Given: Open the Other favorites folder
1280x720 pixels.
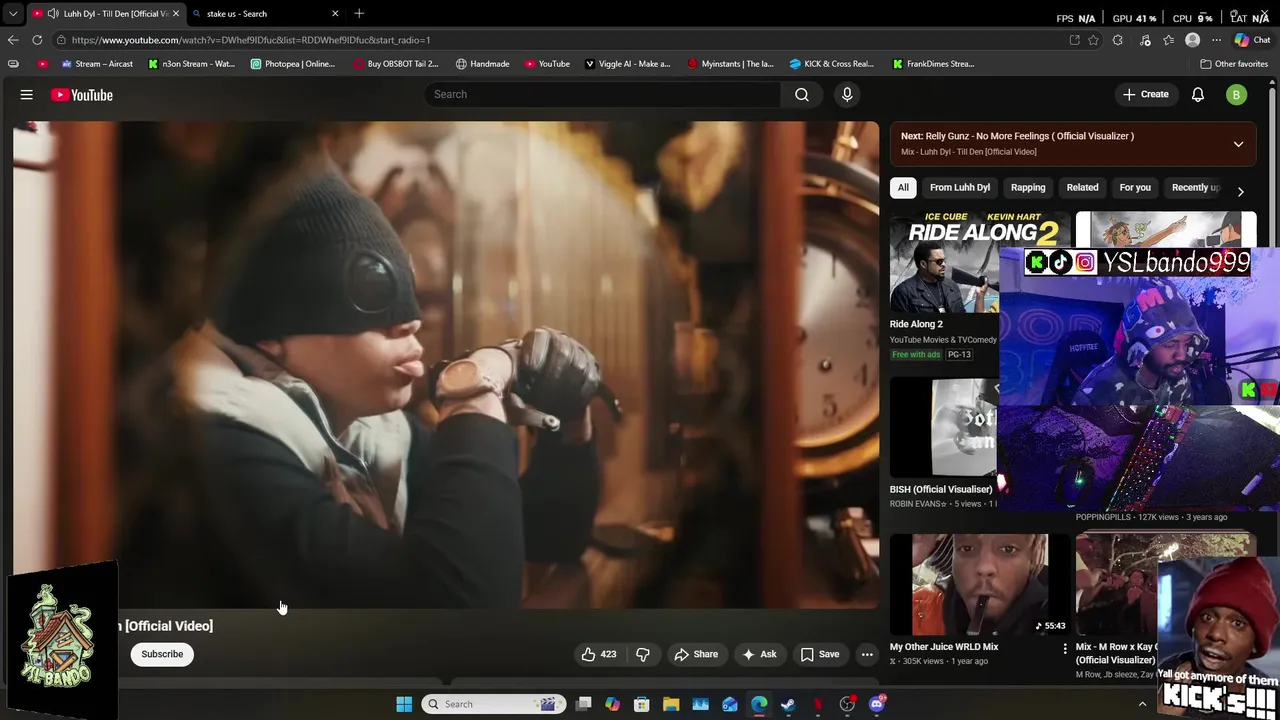Looking at the screenshot, I should [1235, 64].
